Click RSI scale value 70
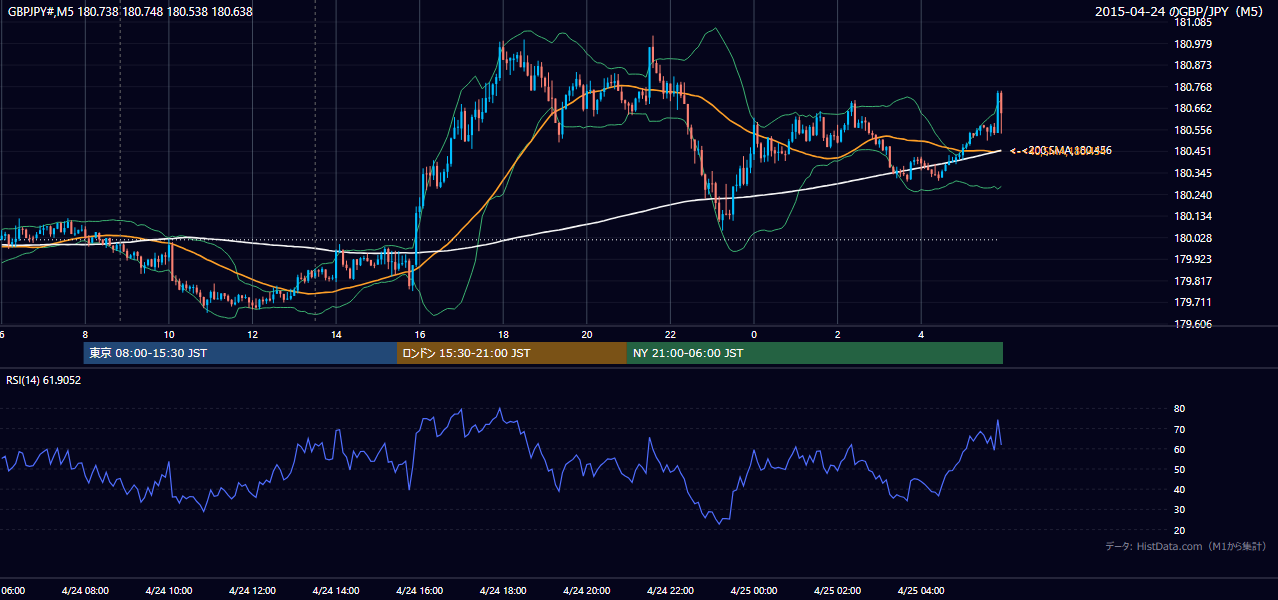Screen dimensions: 1278x600 coord(1180,429)
